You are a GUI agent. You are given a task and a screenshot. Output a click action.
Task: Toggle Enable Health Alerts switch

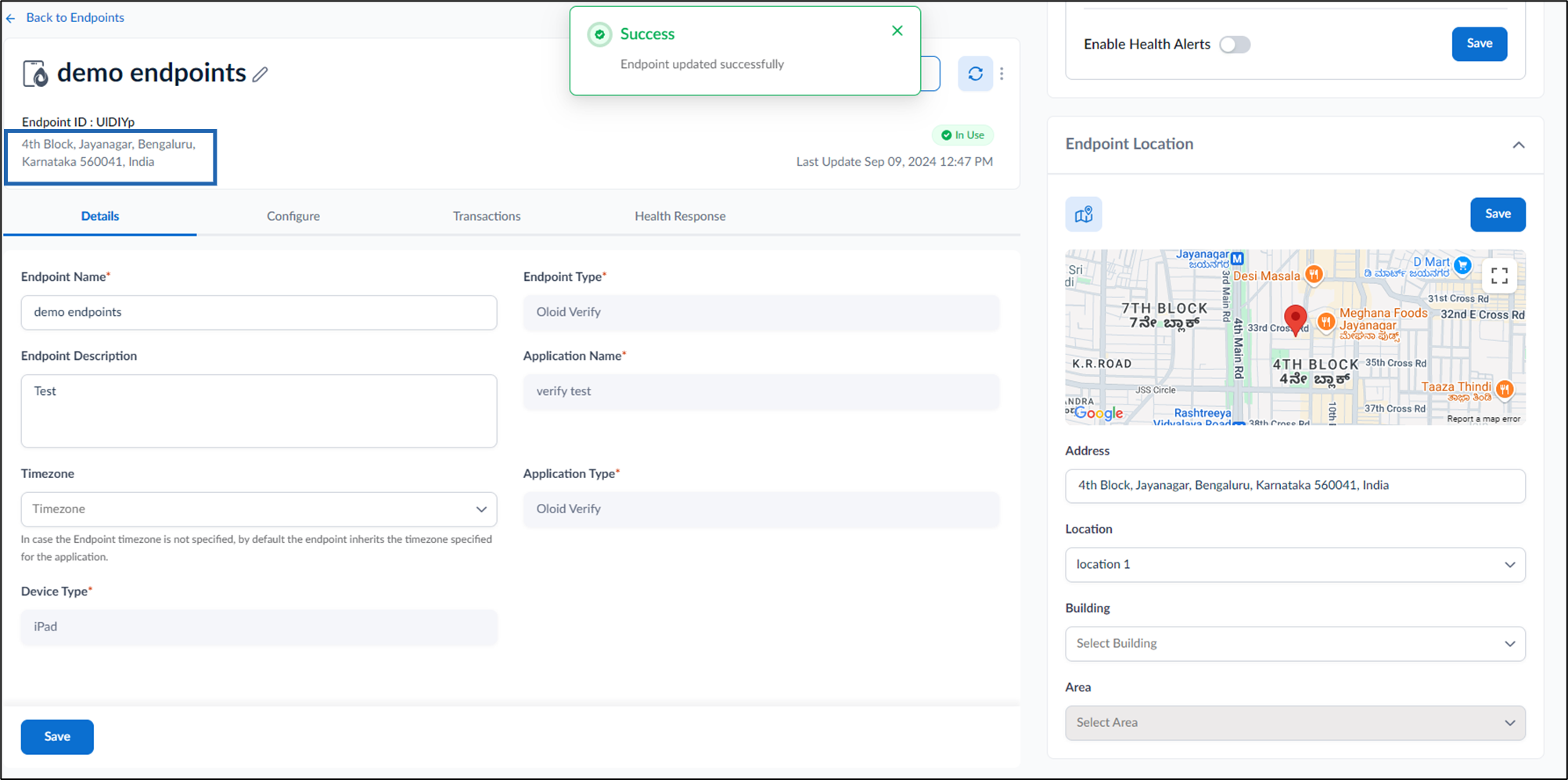point(1235,45)
